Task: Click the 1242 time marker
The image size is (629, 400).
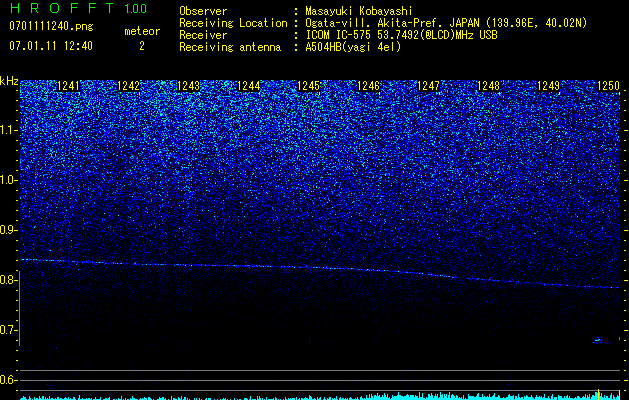Action: coord(128,85)
